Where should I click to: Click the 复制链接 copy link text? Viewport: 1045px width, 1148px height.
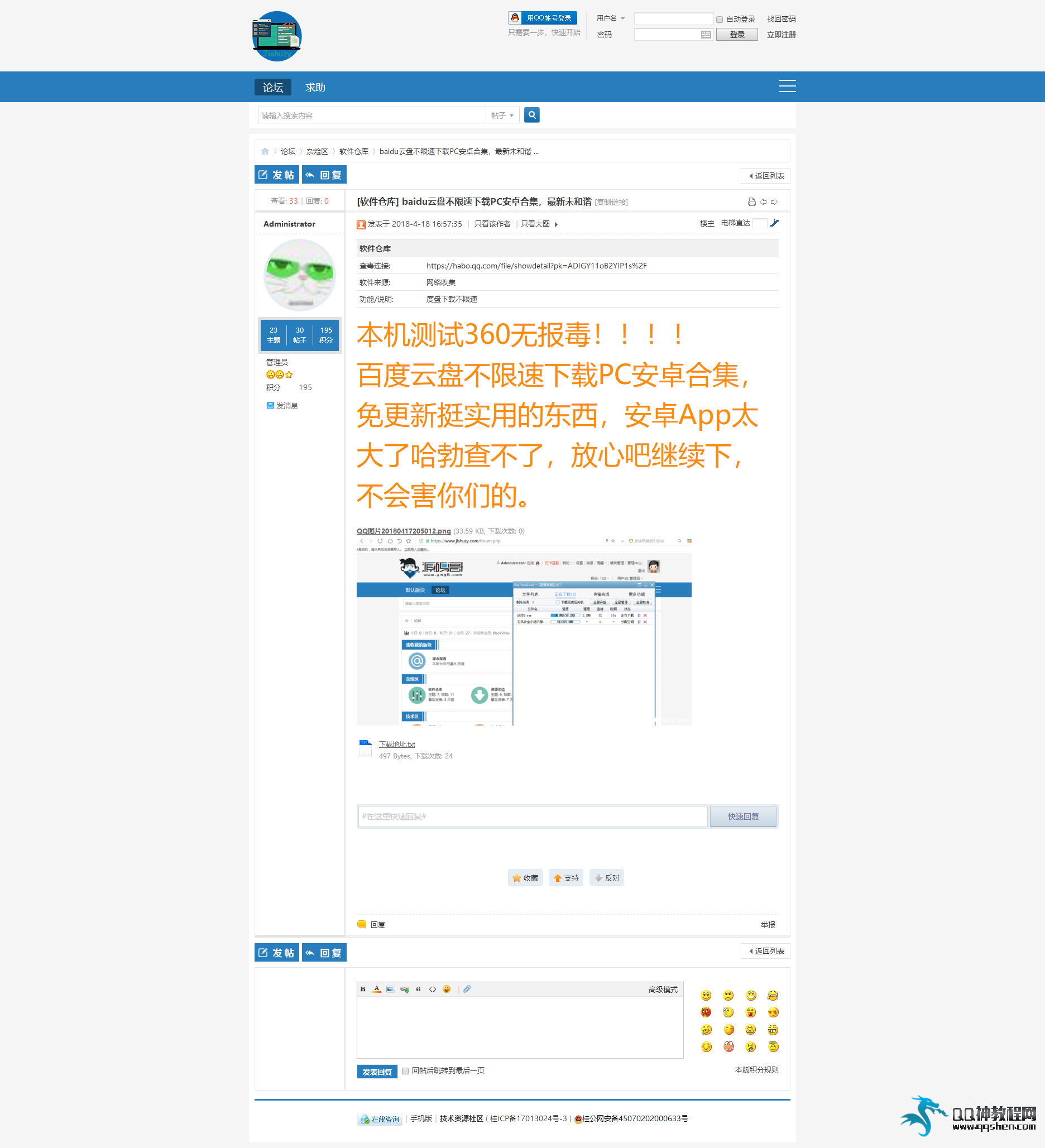[611, 203]
